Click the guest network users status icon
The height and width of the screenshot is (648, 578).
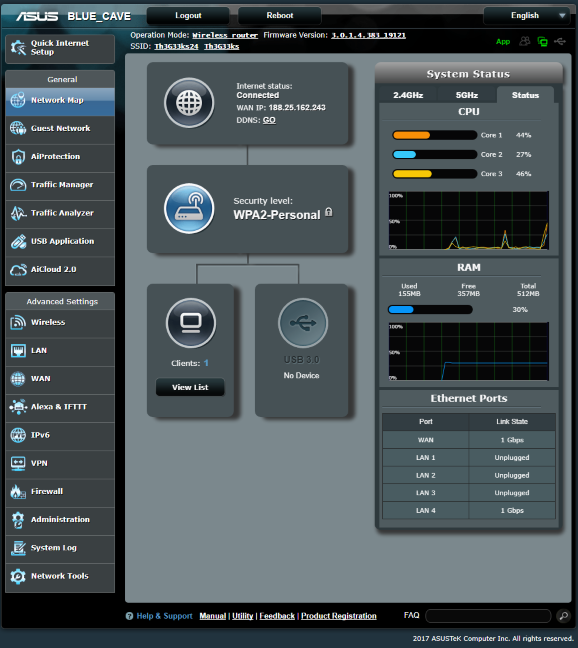pos(525,41)
